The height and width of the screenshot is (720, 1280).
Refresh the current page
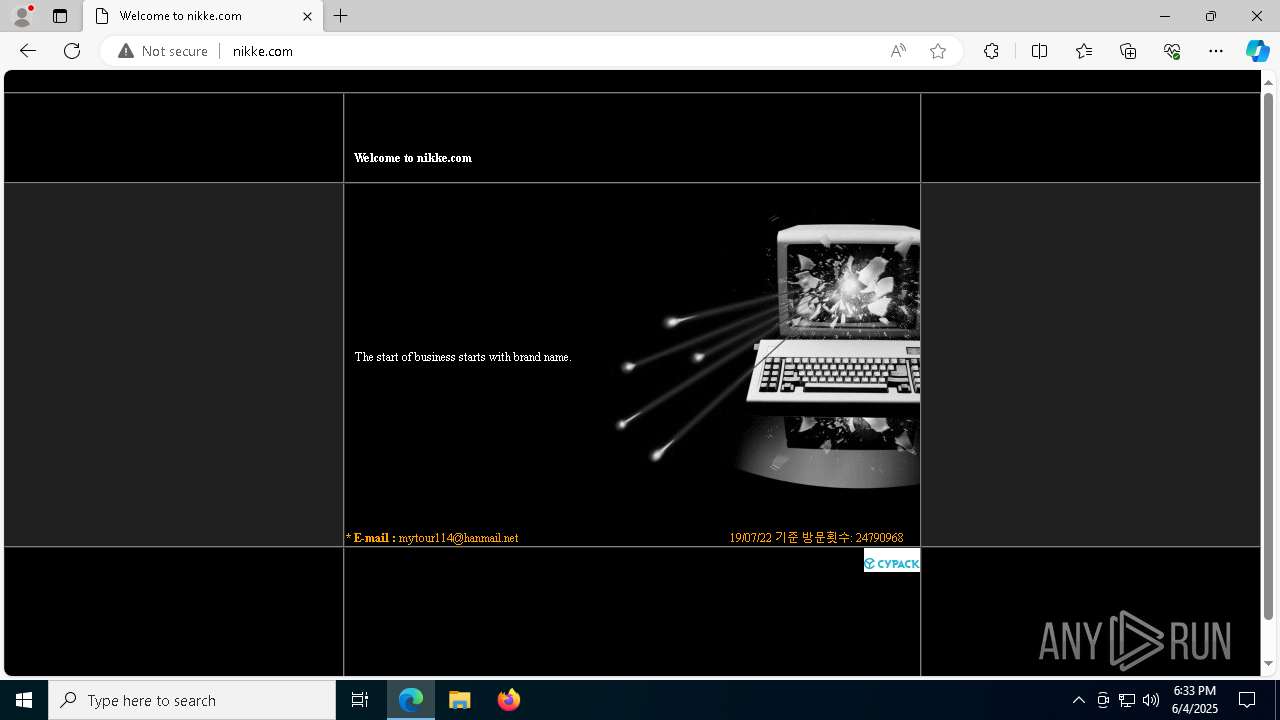(x=72, y=51)
